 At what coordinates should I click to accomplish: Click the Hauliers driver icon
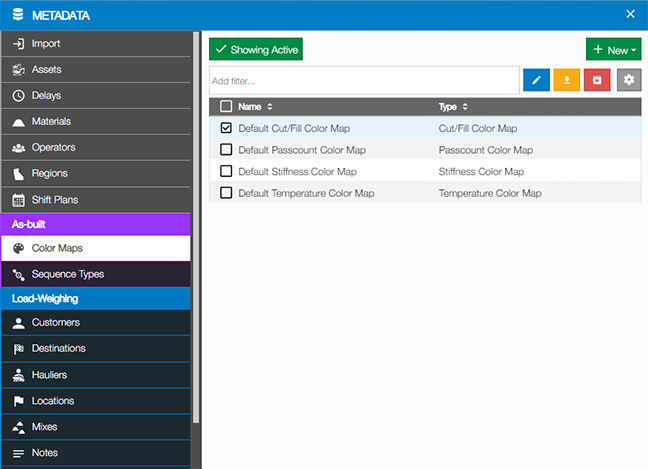[x=18, y=375]
